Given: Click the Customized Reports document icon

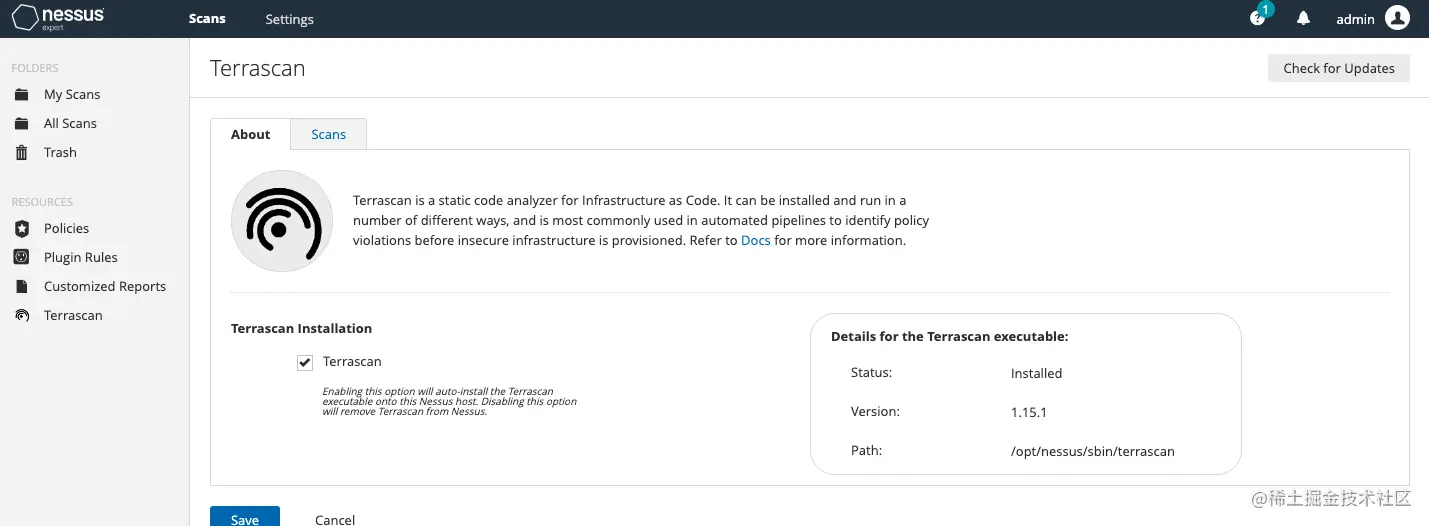Looking at the screenshot, I should [x=21, y=287].
